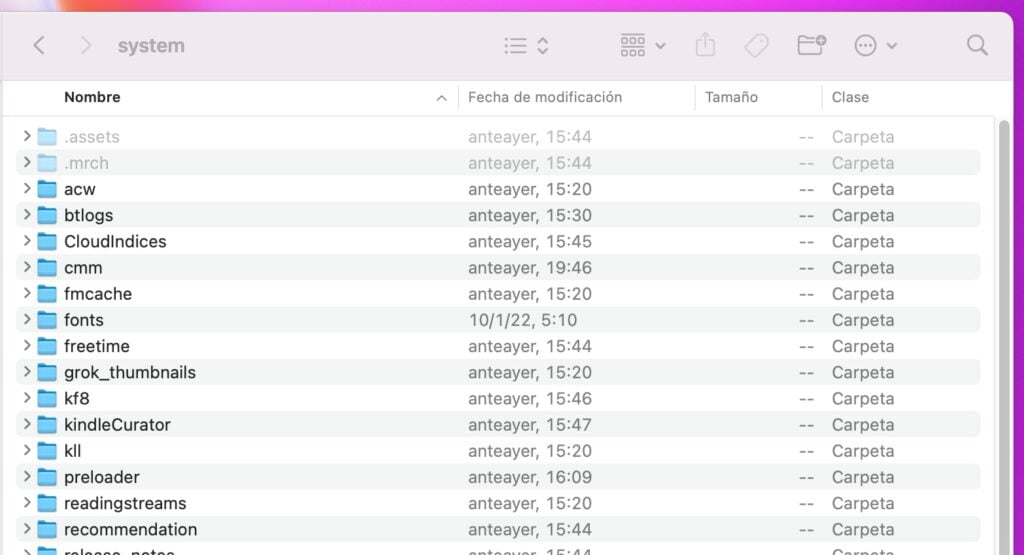This screenshot has width=1024, height=555.
Task: Click the Share icon in toolbar
Action: (x=705, y=45)
